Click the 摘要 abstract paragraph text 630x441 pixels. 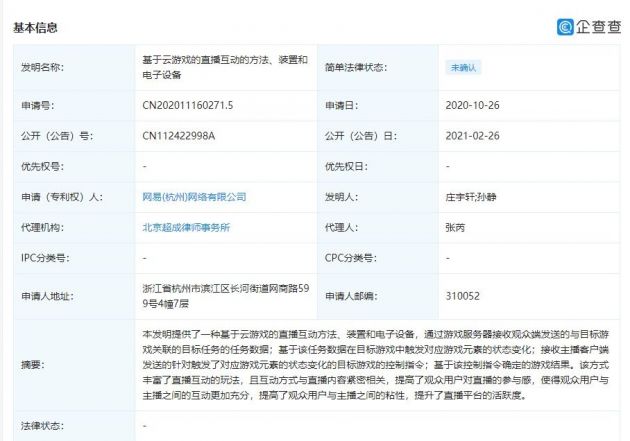click(x=376, y=365)
